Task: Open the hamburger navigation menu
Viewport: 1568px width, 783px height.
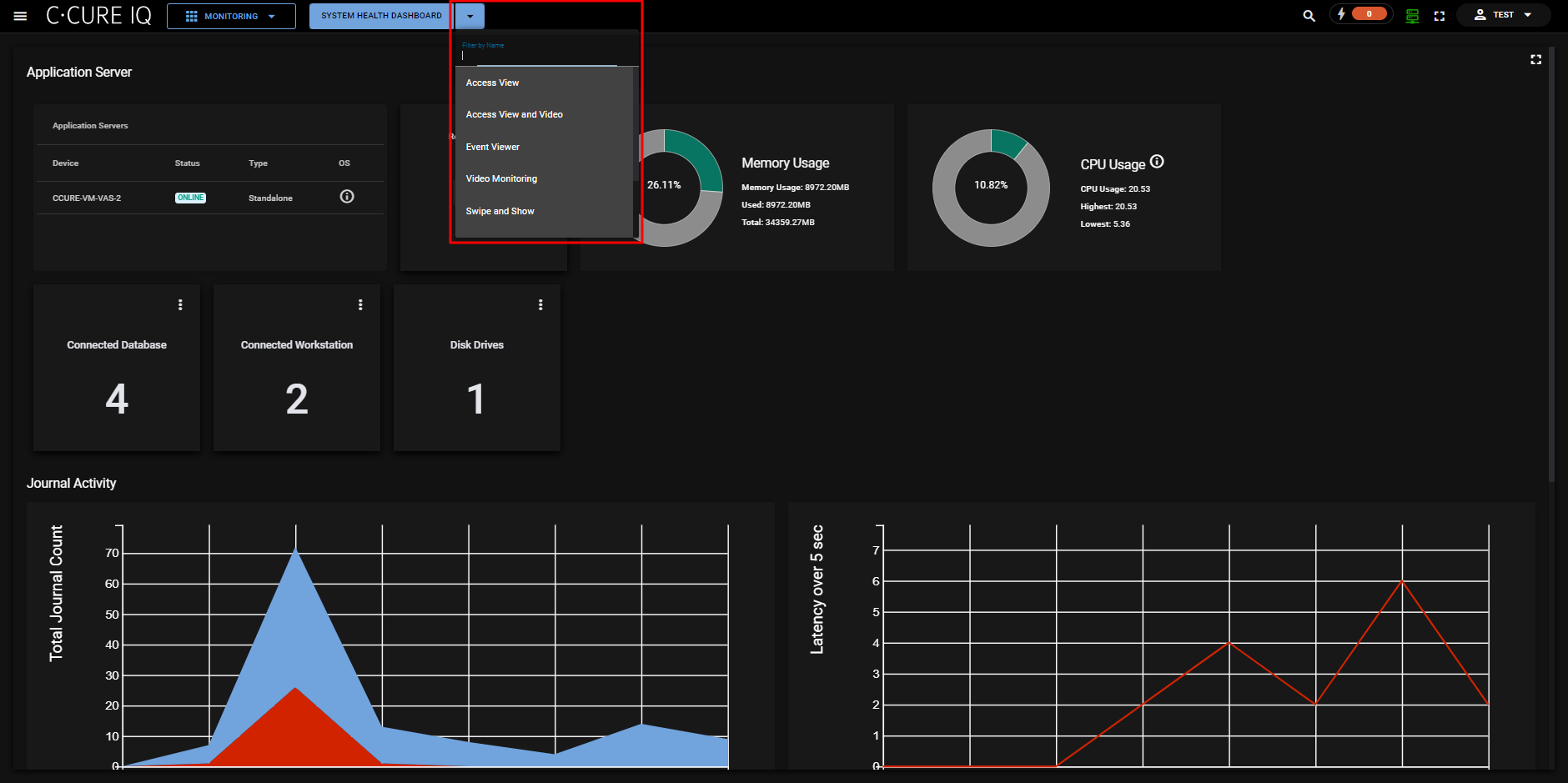Action: (20, 16)
